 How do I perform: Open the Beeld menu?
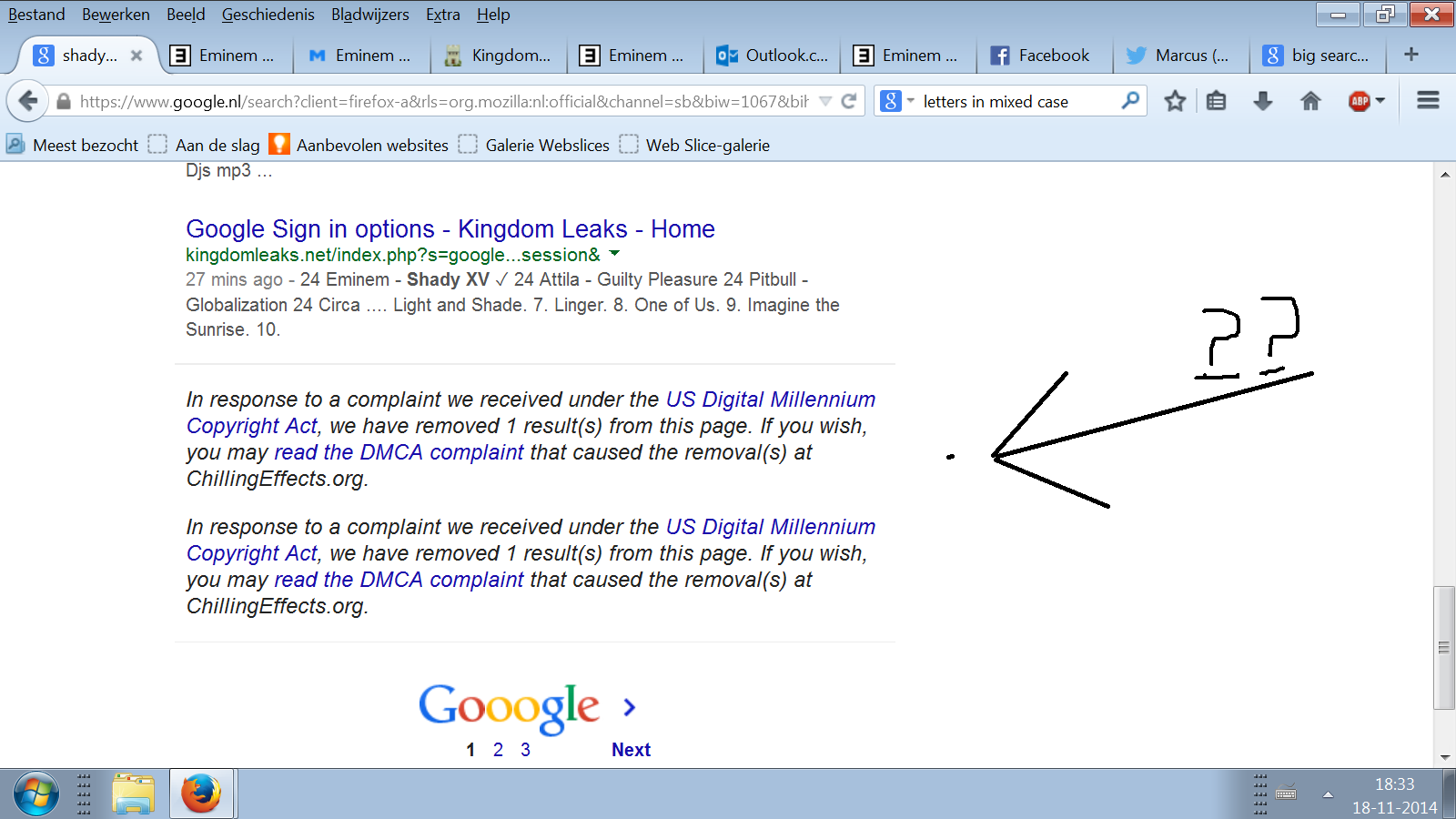pyautogui.click(x=186, y=15)
